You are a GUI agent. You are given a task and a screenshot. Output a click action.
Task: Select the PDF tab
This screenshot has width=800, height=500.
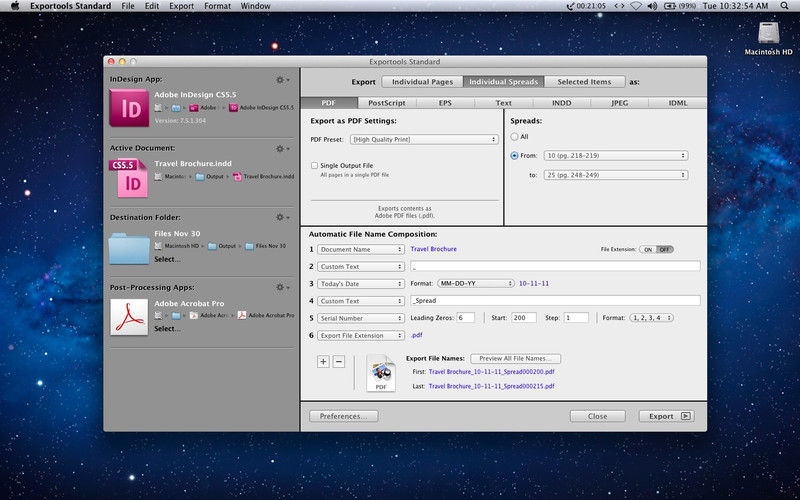click(x=329, y=103)
